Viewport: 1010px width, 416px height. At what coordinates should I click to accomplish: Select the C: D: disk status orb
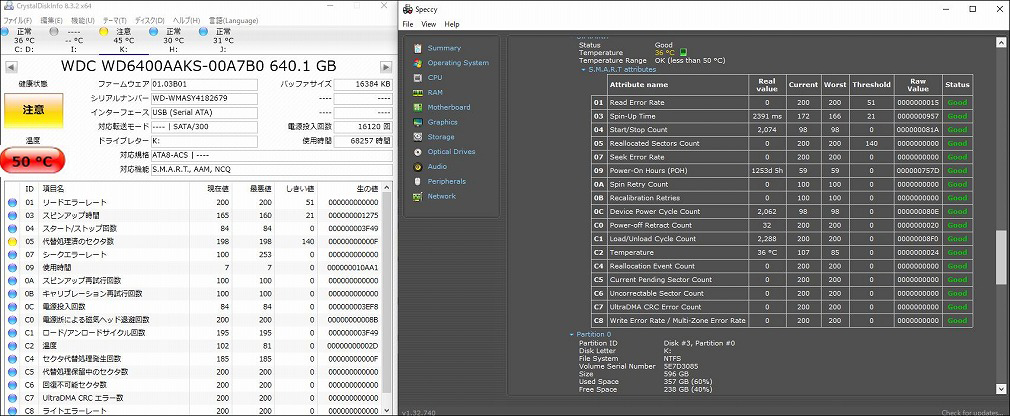point(5,31)
